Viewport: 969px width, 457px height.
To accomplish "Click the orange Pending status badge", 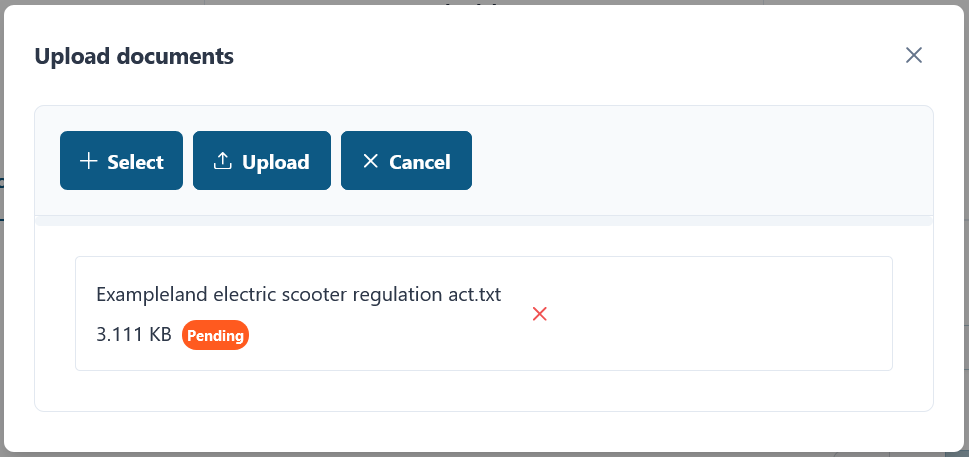I will pyautogui.click(x=215, y=335).
